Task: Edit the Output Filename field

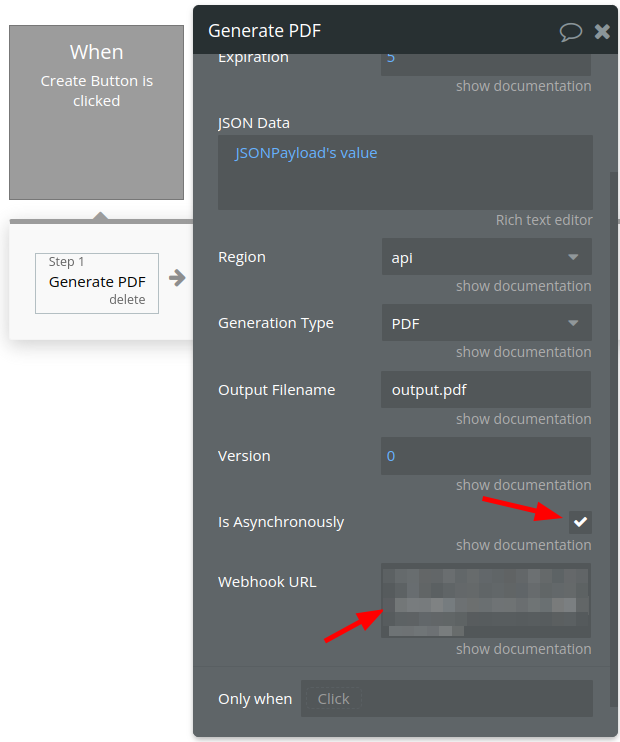Action: coord(486,390)
